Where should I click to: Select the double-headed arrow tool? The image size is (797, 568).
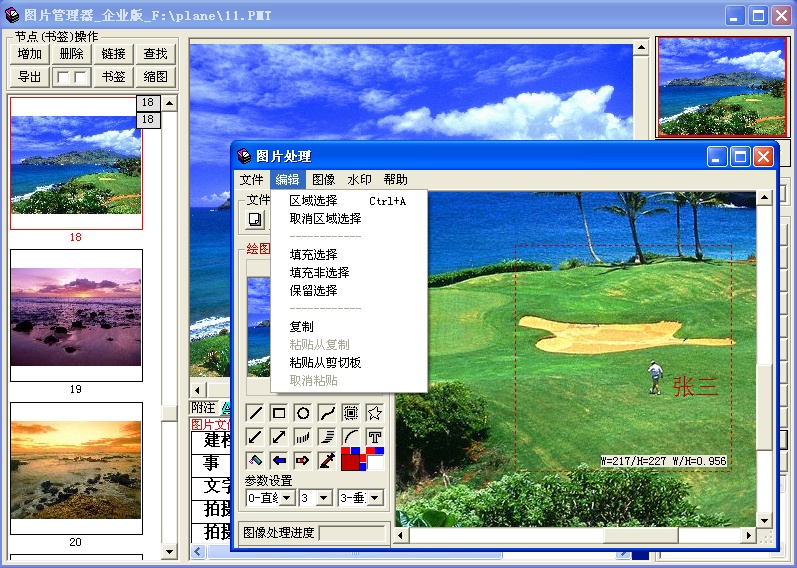tap(279, 437)
